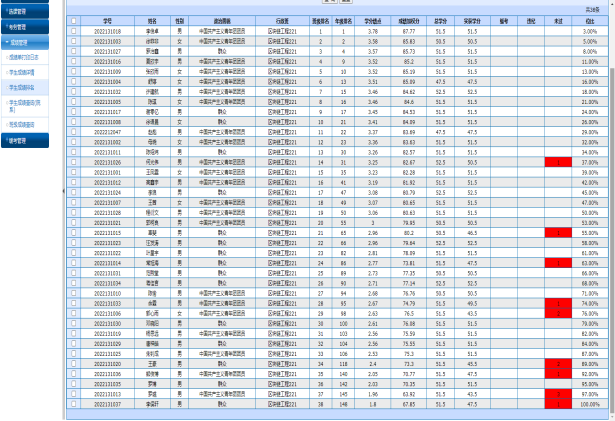Select the checkbox for student 2022131037
Image resolution: width=615 pixels, height=421 pixels.
pyautogui.click(x=73, y=403)
